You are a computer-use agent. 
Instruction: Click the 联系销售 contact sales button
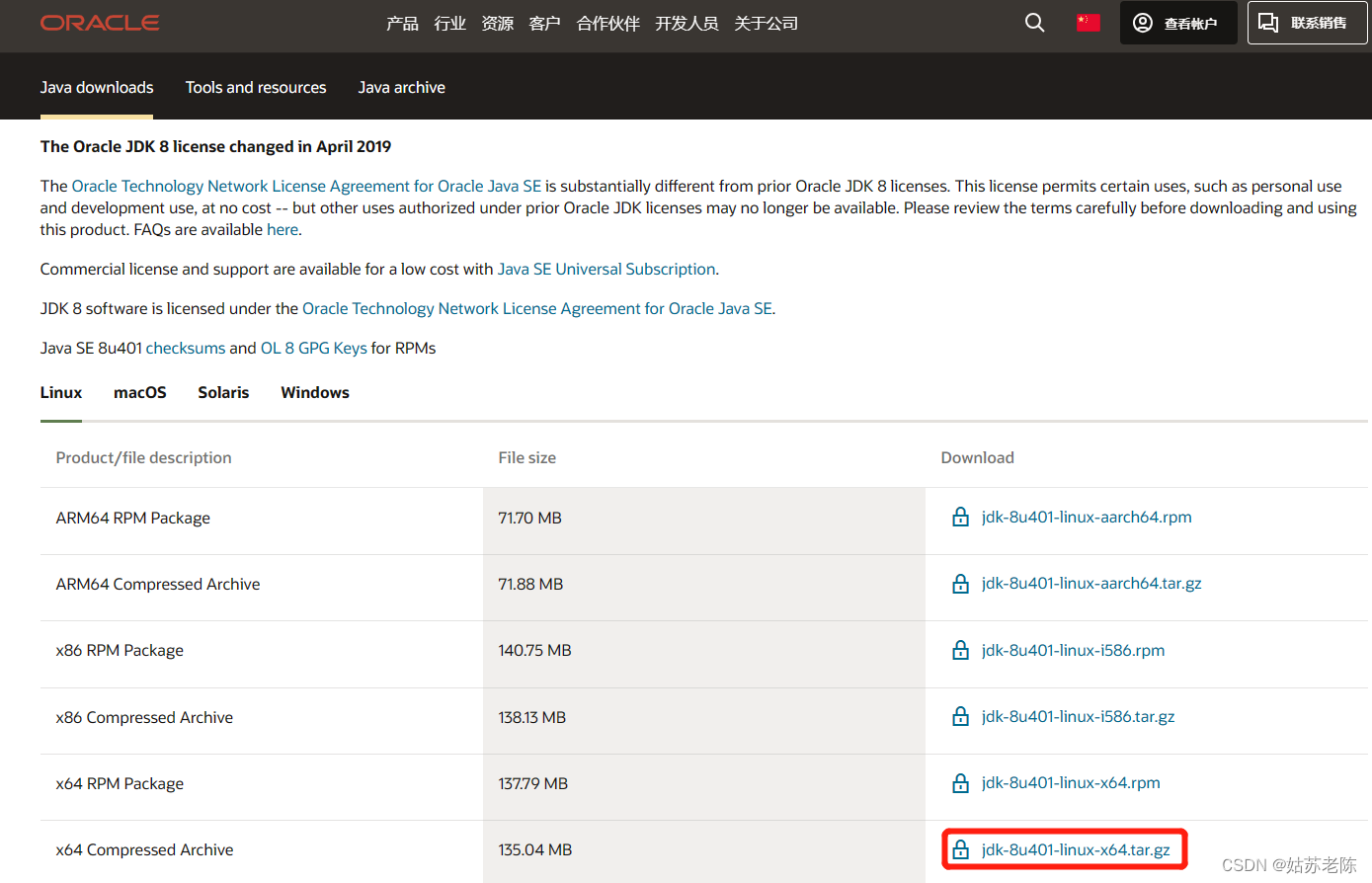click(1307, 23)
